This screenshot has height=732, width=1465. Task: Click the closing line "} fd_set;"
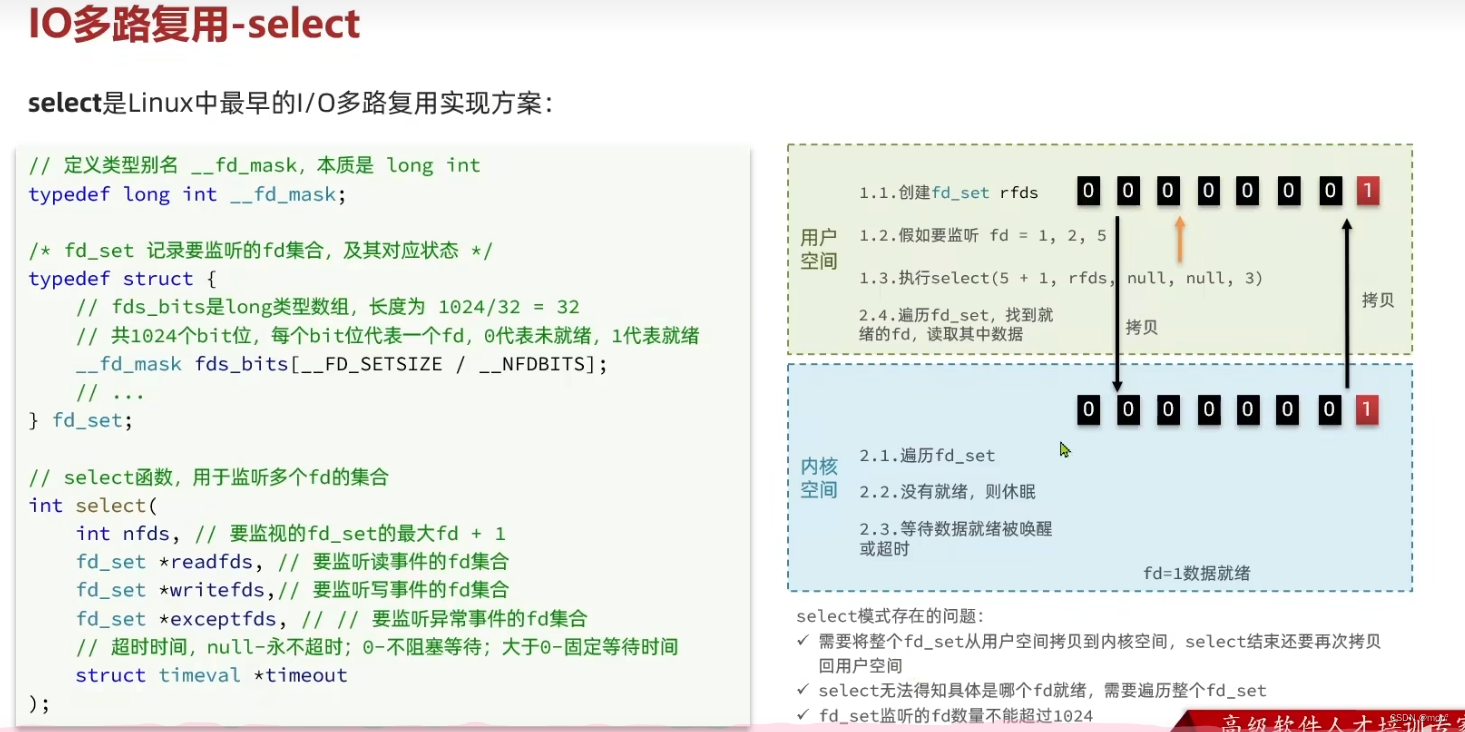pos(80,421)
